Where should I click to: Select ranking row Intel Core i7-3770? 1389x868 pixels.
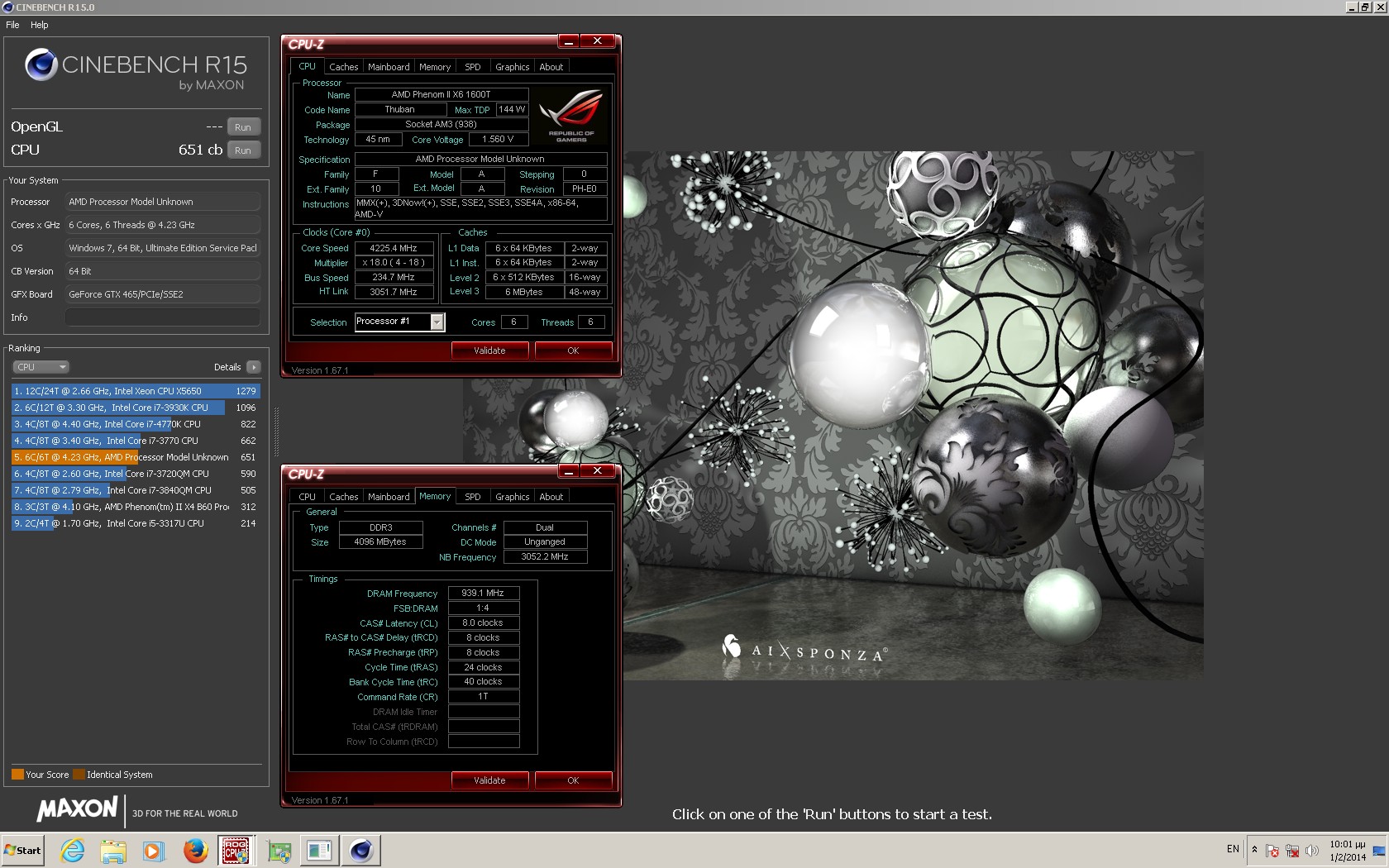[136, 441]
